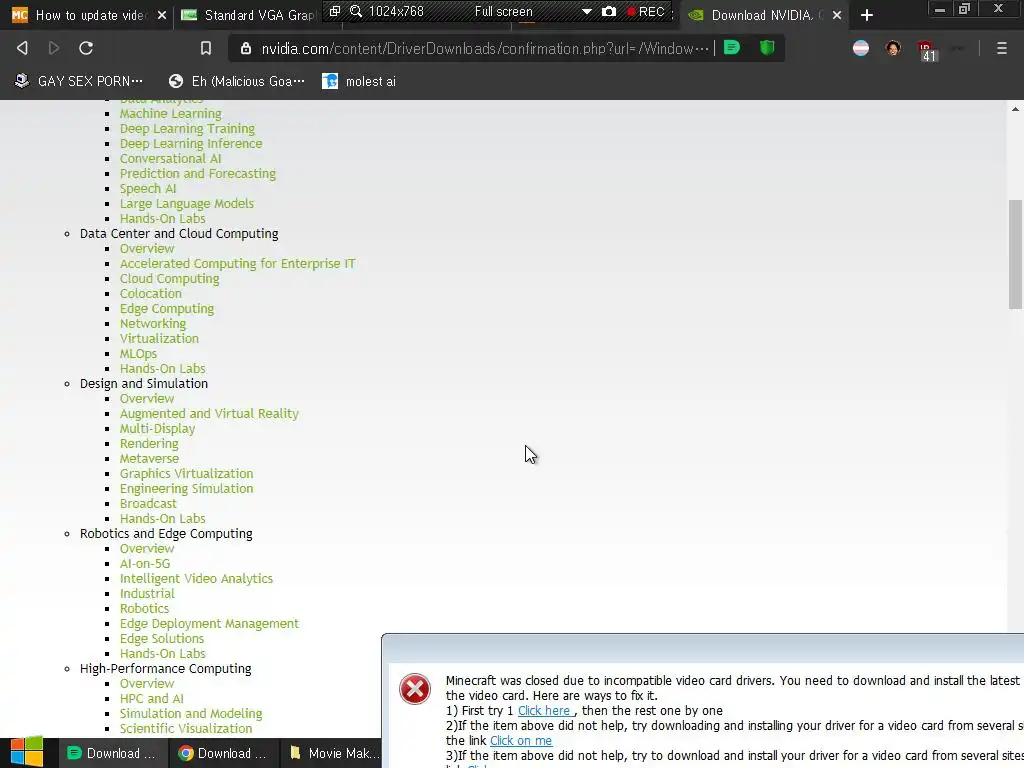Open the Engineering Simulation link
Viewport: 1024px width, 768px height.
[186, 489]
